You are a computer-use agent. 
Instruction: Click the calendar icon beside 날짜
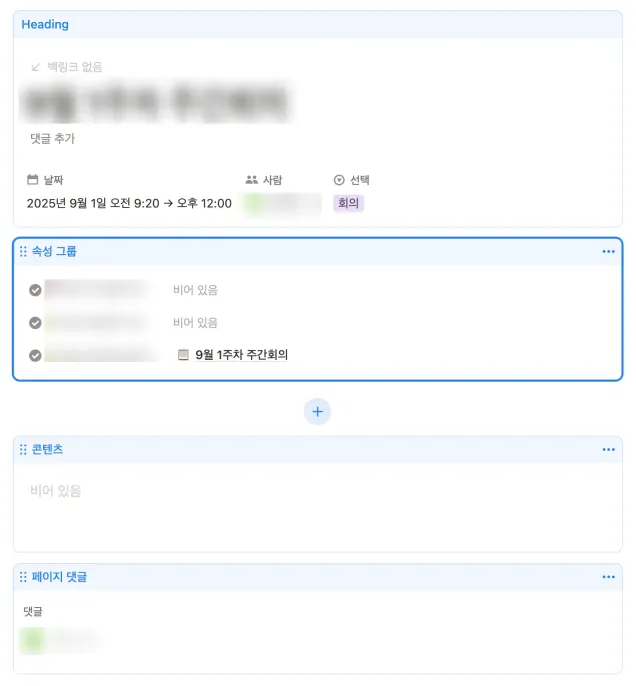click(x=33, y=179)
